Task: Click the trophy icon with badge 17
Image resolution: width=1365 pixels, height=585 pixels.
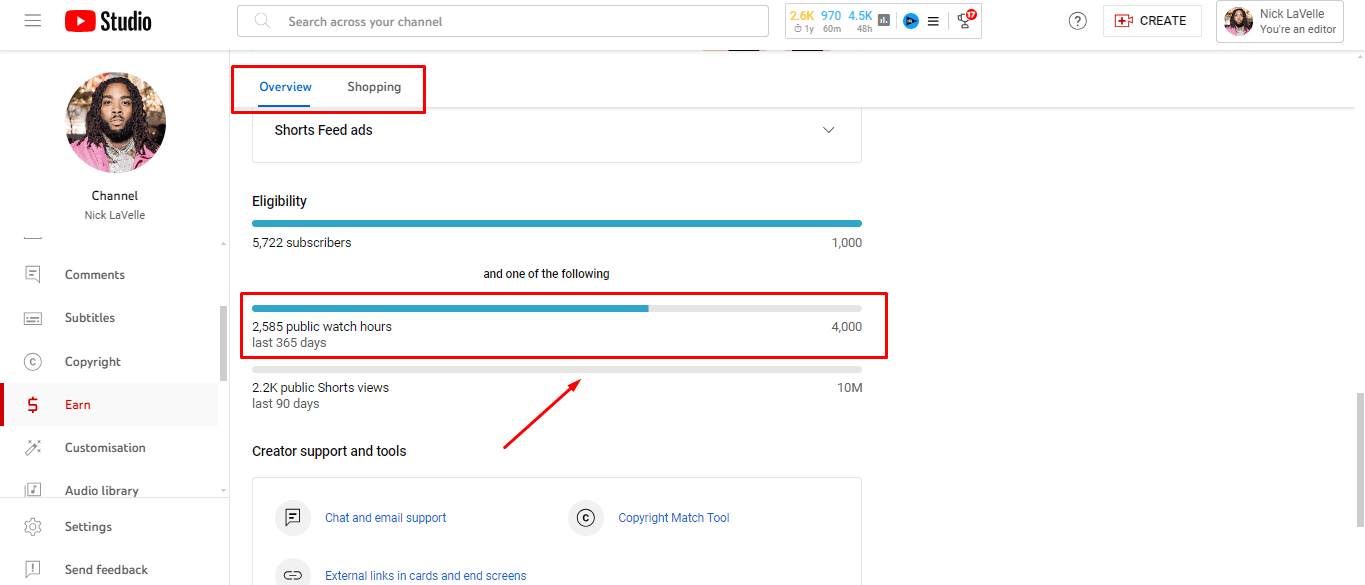Action: point(965,20)
